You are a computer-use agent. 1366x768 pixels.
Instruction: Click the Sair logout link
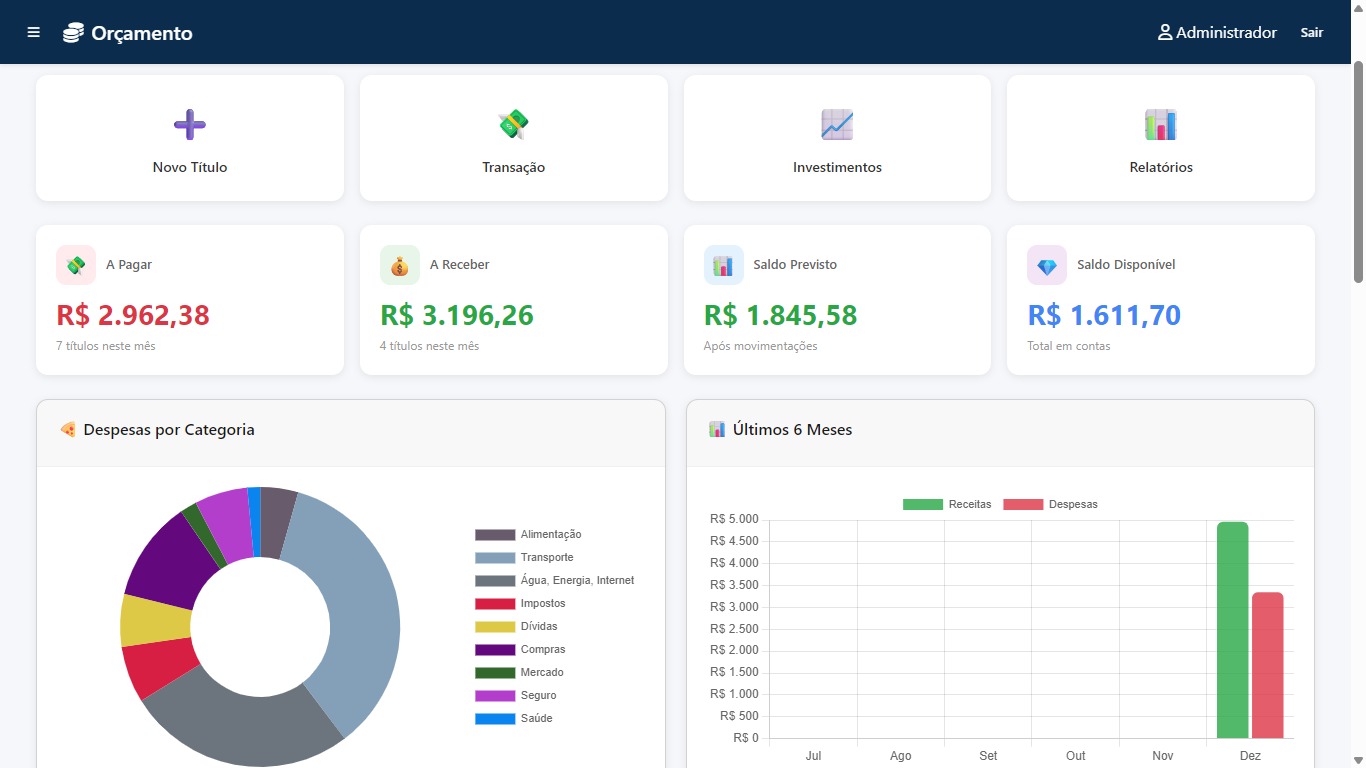pyautogui.click(x=1312, y=32)
